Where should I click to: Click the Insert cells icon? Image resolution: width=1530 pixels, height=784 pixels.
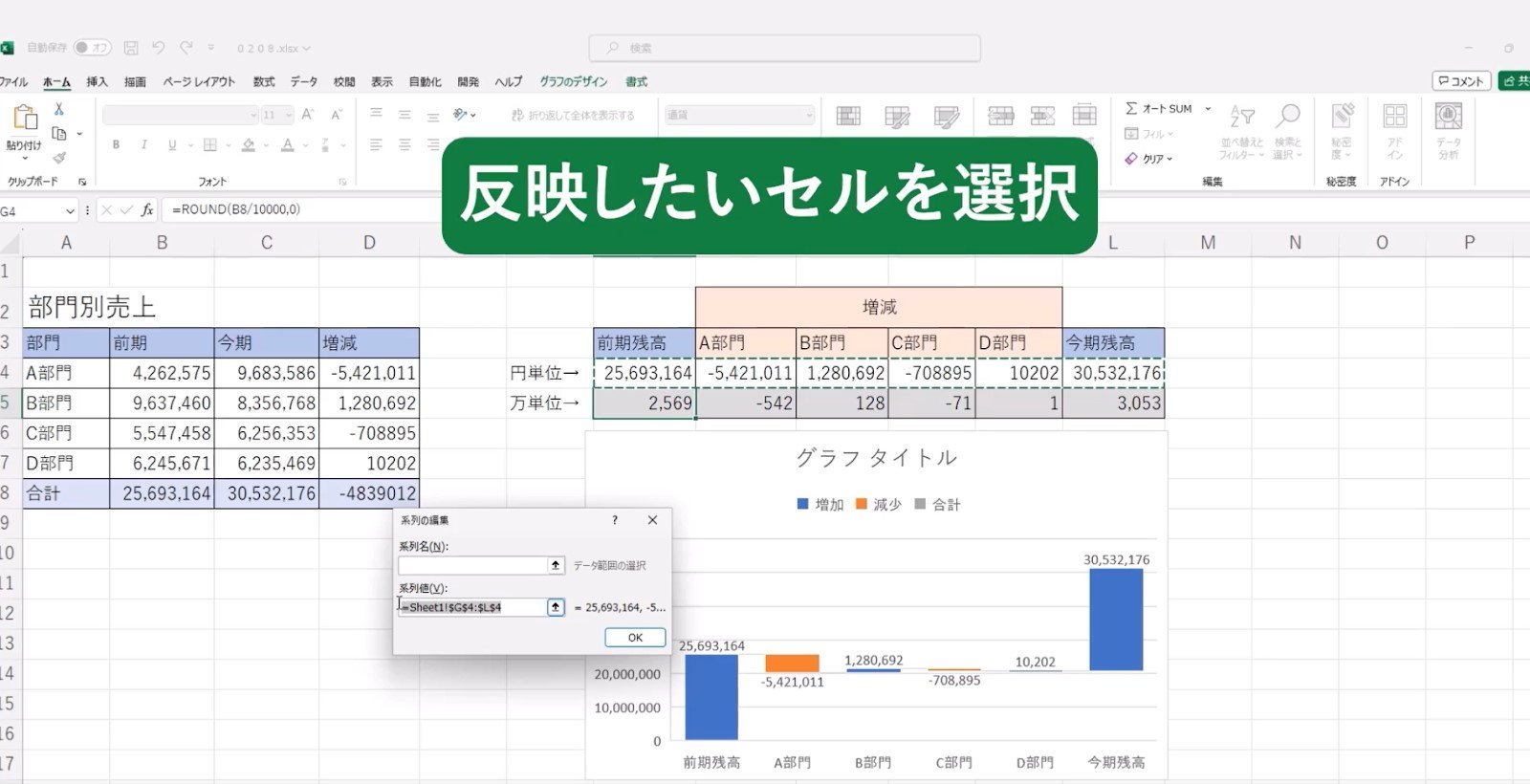(1001, 117)
